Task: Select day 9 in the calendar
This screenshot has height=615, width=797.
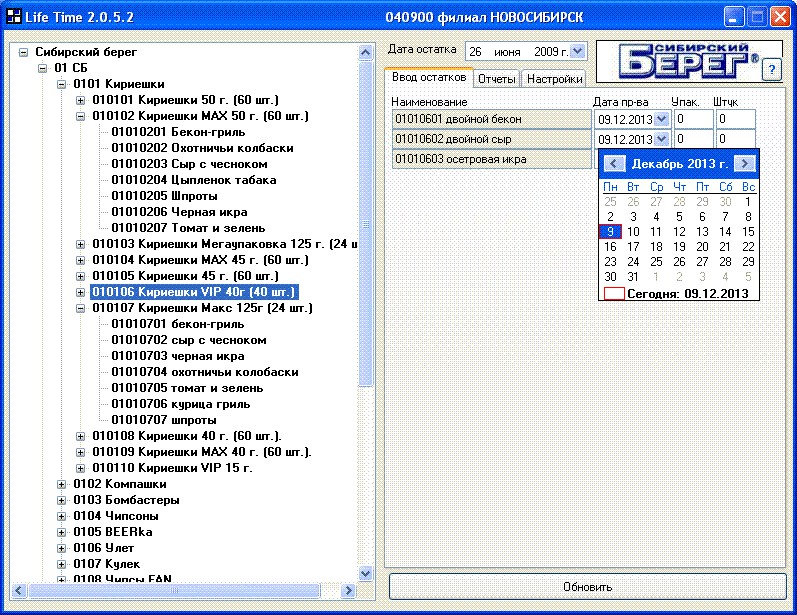Action: point(610,232)
